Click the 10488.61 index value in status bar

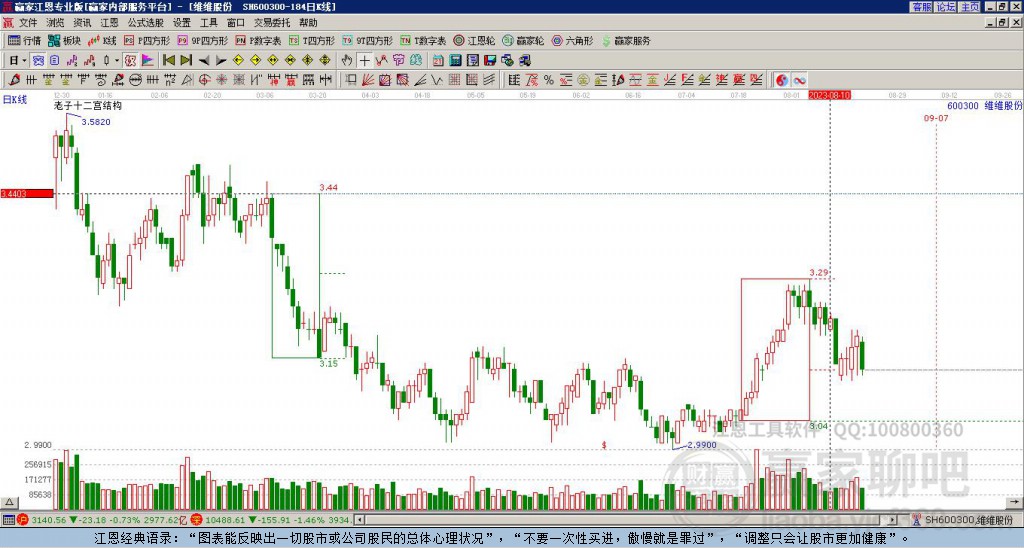(x=227, y=520)
